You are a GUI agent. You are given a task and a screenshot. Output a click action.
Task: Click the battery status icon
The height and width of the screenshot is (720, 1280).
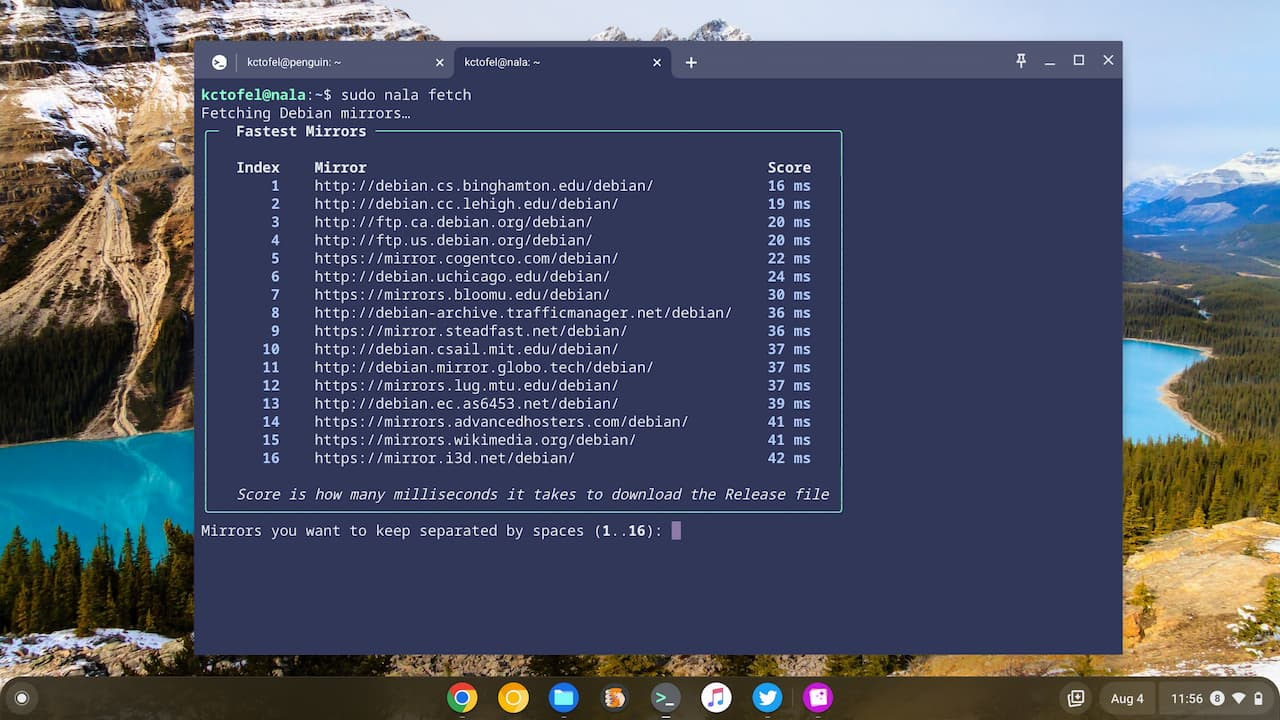(x=1256, y=698)
